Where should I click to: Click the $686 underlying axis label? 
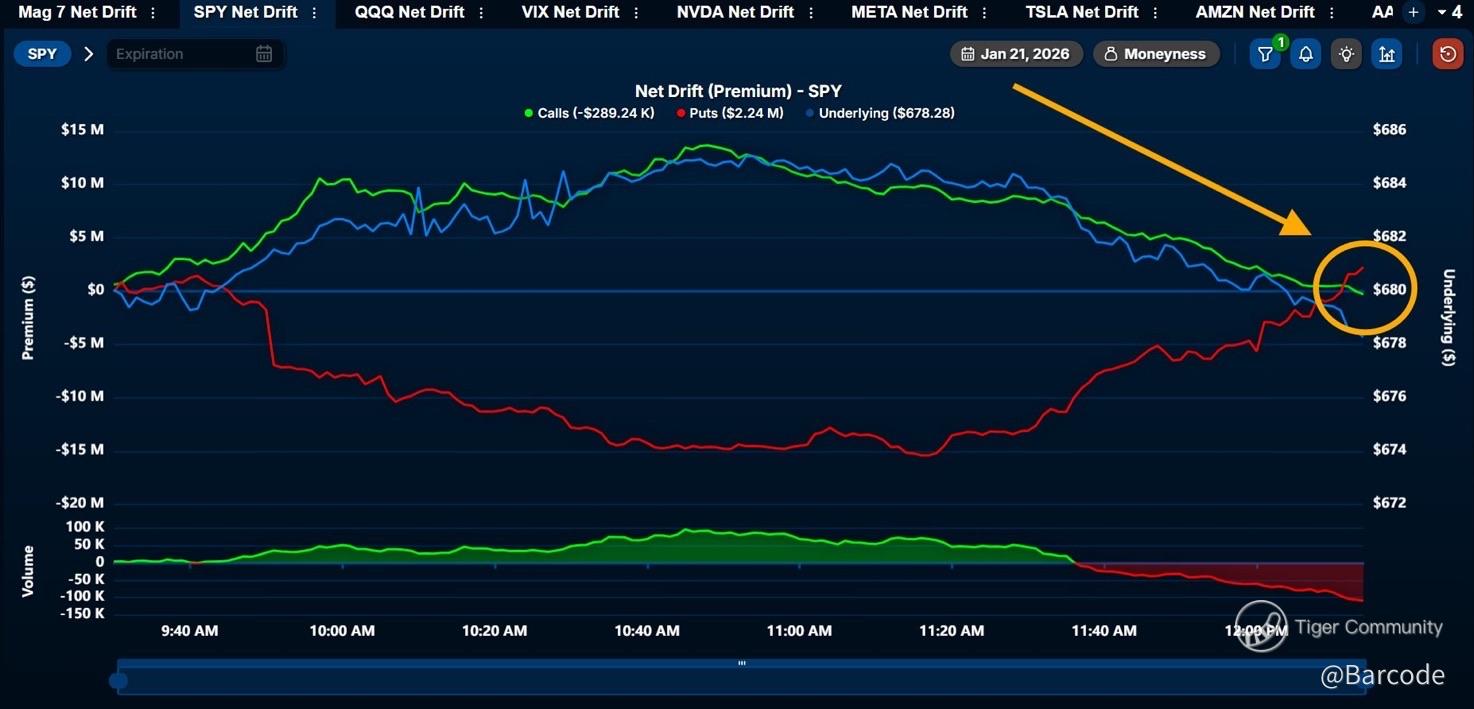tap(1390, 130)
